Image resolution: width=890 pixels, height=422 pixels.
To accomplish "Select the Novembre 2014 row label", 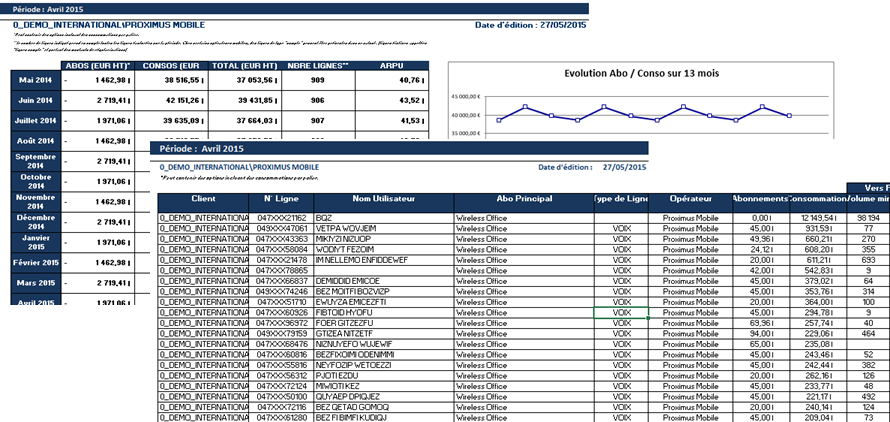I will point(35,202).
